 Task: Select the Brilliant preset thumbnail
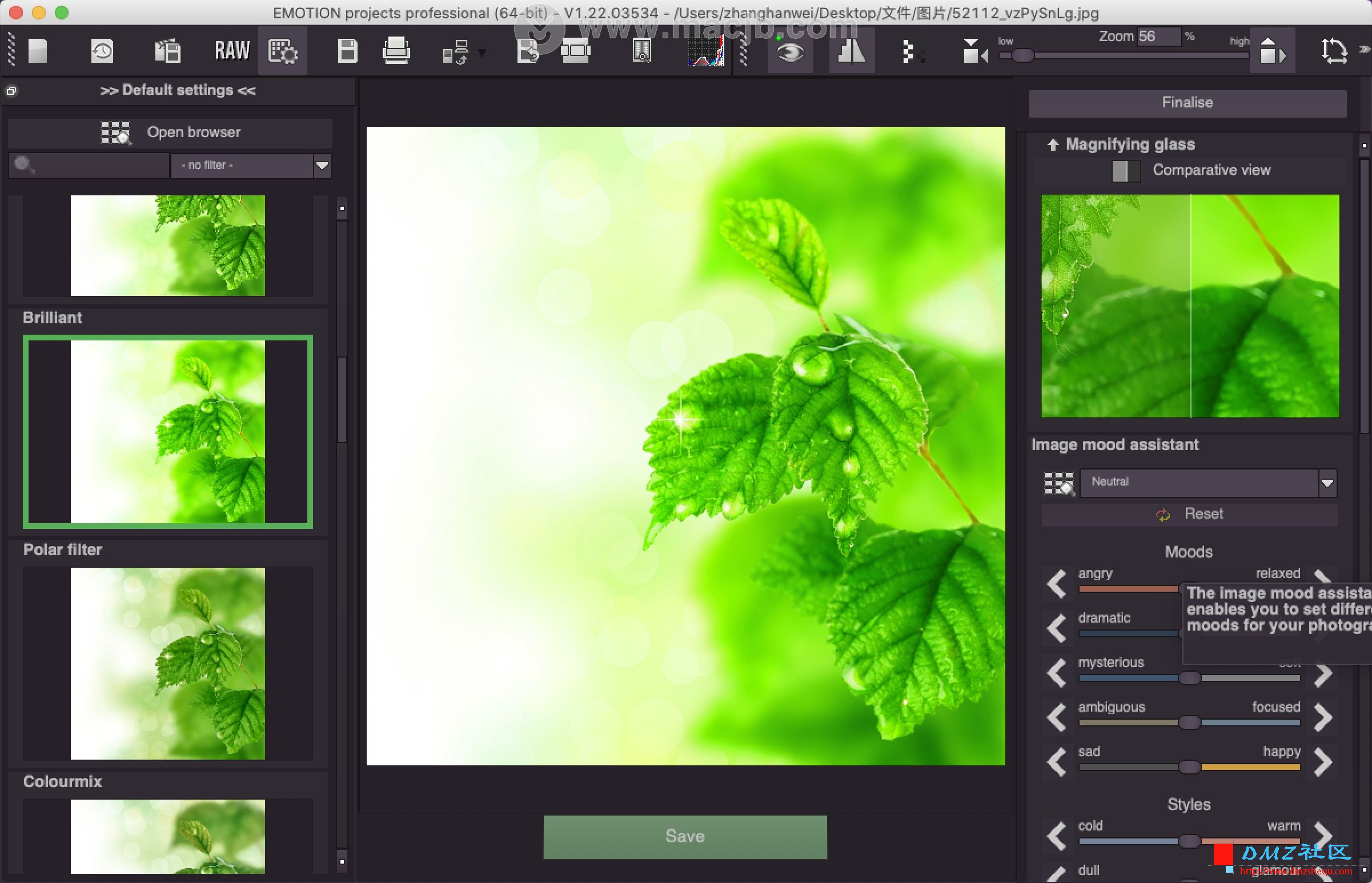point(167,431)
